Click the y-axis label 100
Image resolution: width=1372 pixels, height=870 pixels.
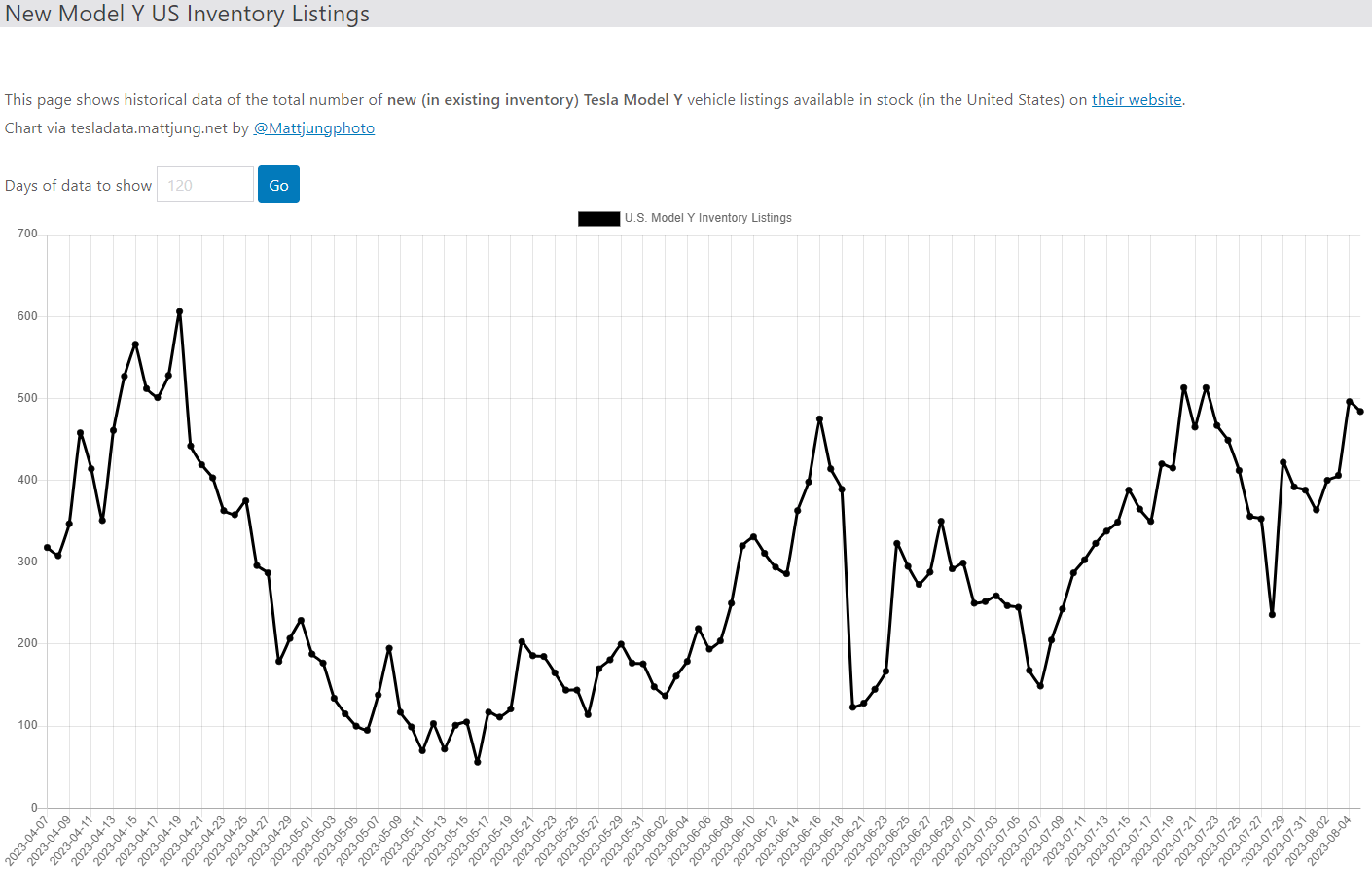[x=27, y=725]
